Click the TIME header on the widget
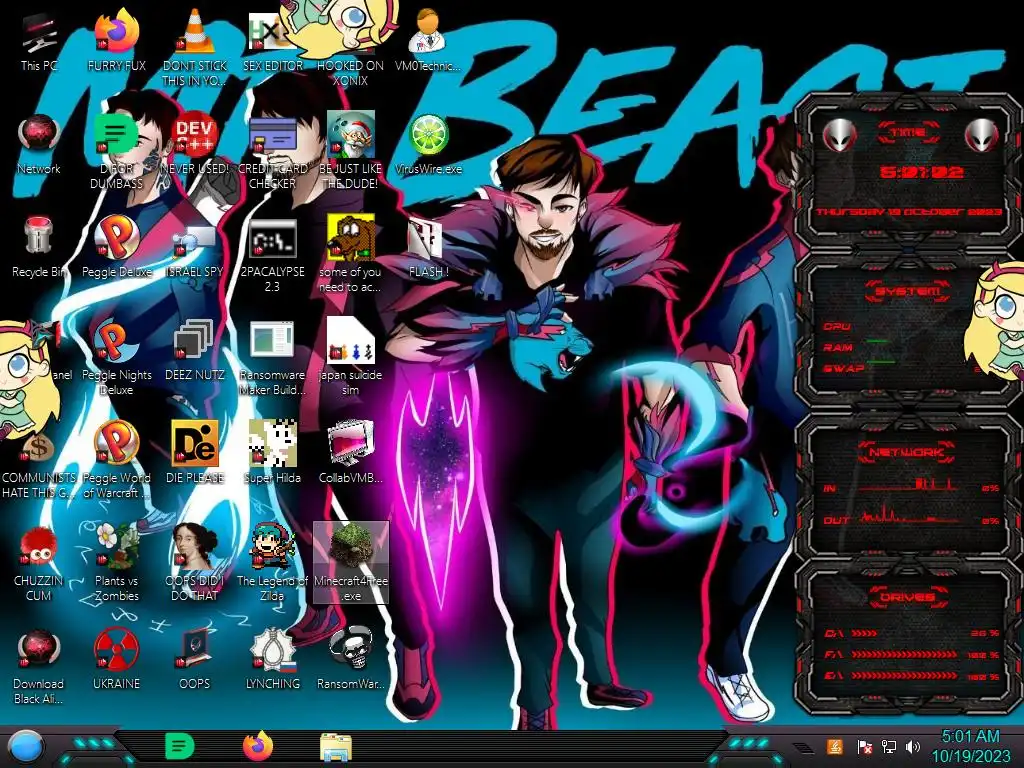 tap(908, 133)
